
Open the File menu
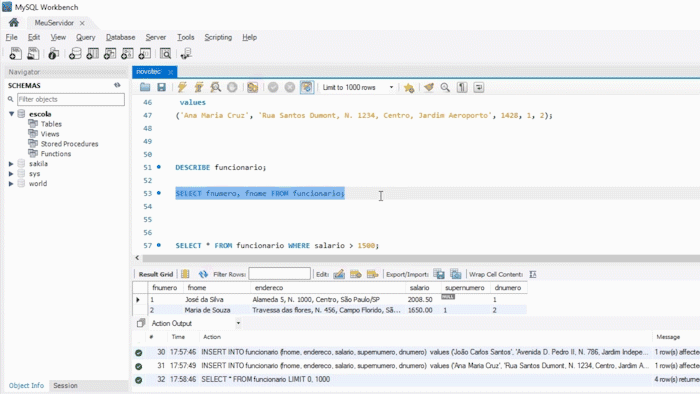(12, 37)
